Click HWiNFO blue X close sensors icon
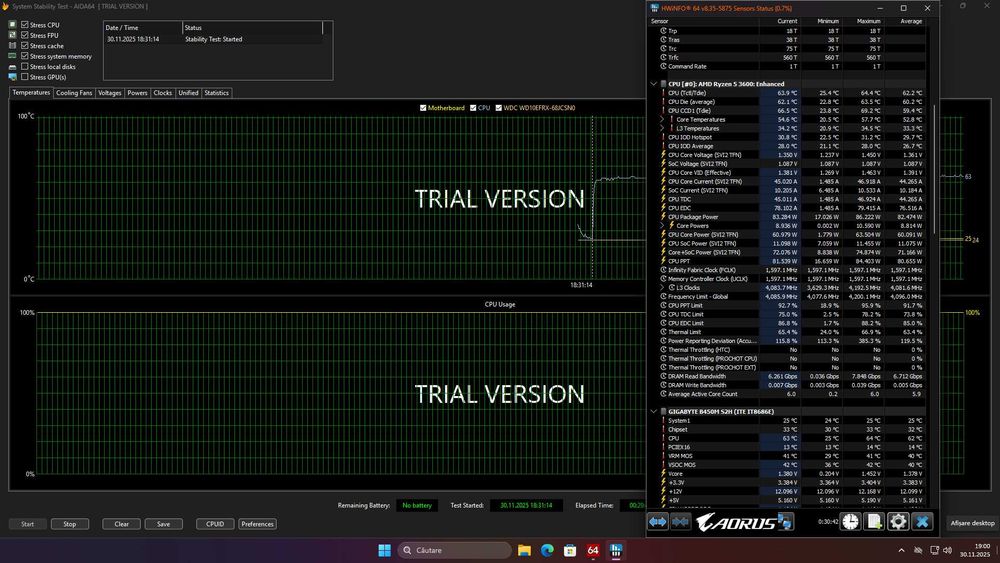Viewport: 1000px width, 563px height. click(x=922, y=522)
